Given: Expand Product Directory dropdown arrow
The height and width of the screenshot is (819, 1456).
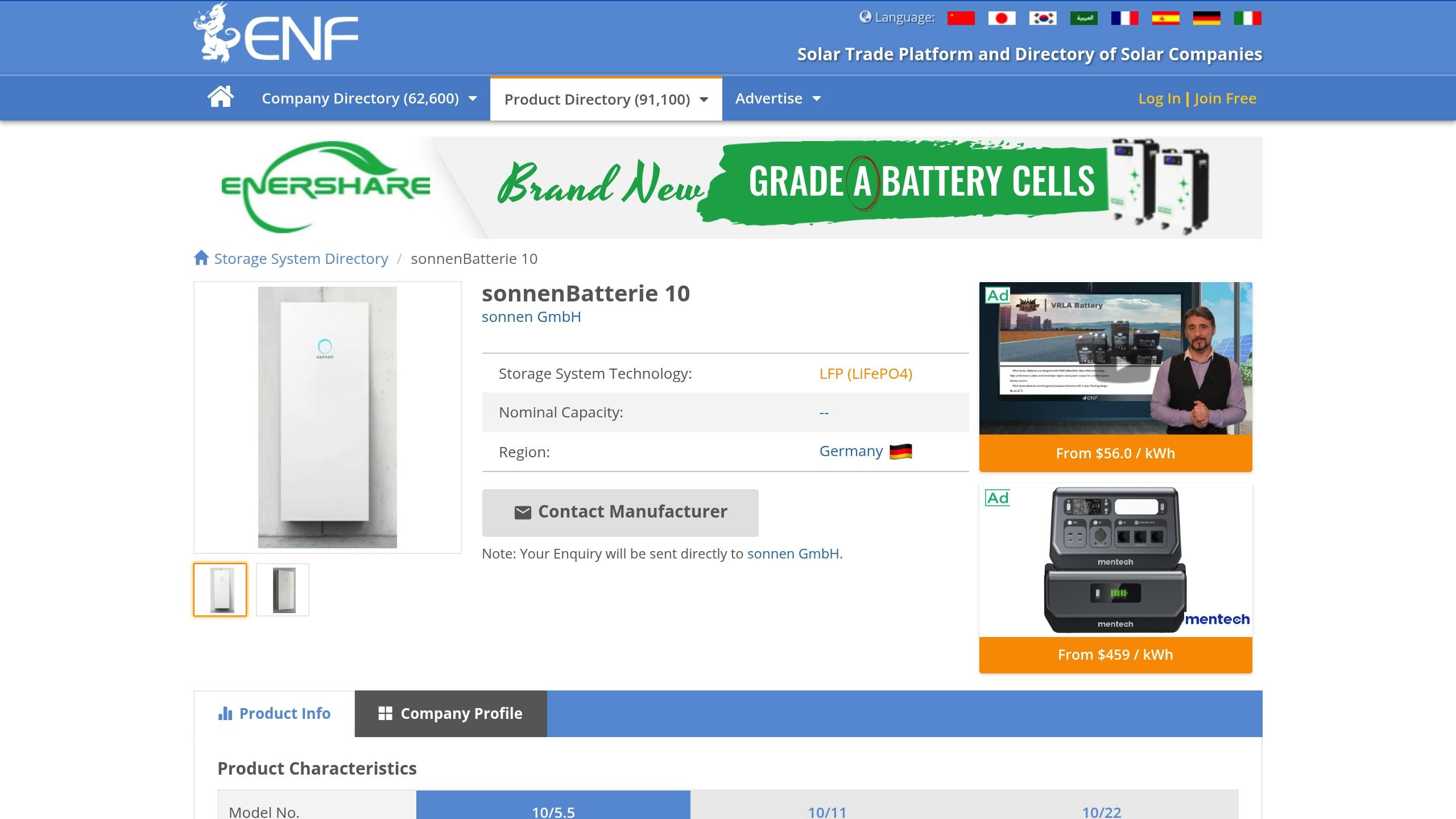Looking at the screenshot, I should click(704, 100).
